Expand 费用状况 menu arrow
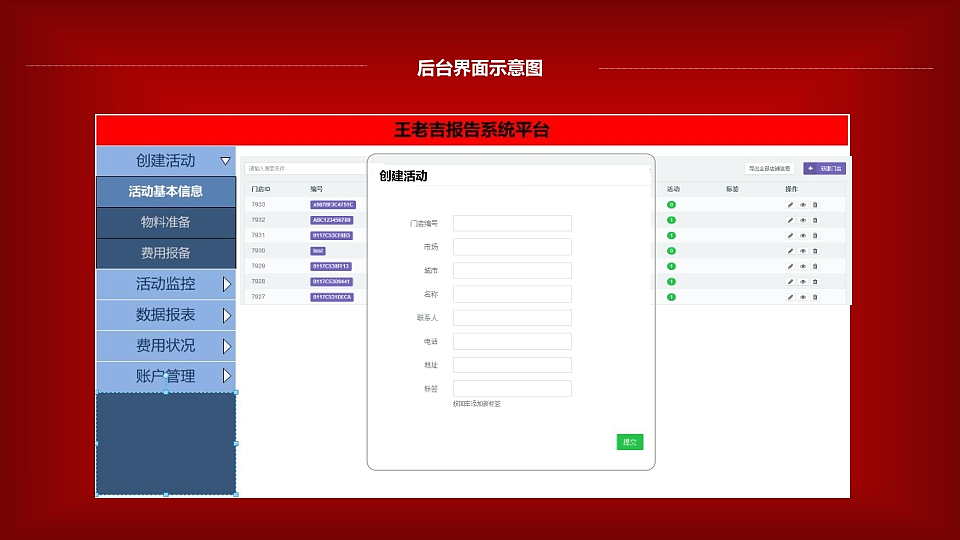Image resolution: width=960 pixels, height=540 pixels. pos(227,346)
